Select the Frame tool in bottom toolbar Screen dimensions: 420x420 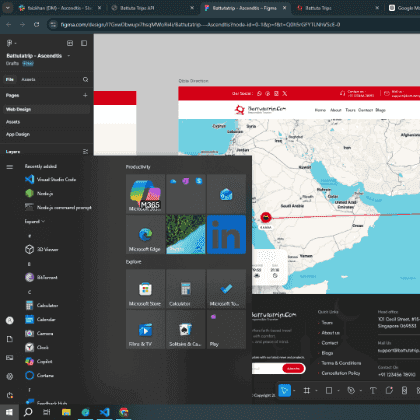click(307, 390)
